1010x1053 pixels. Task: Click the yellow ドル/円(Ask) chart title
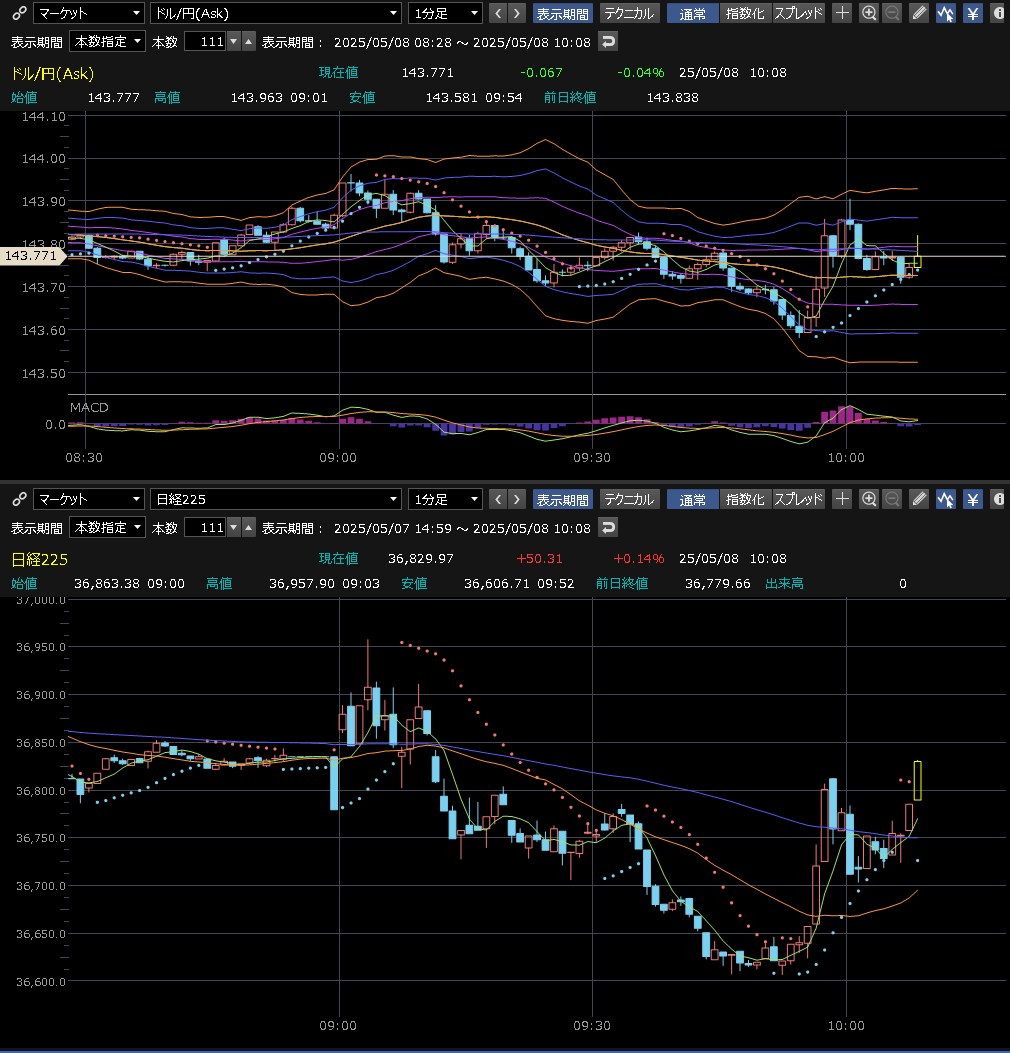tap(52, 73)
